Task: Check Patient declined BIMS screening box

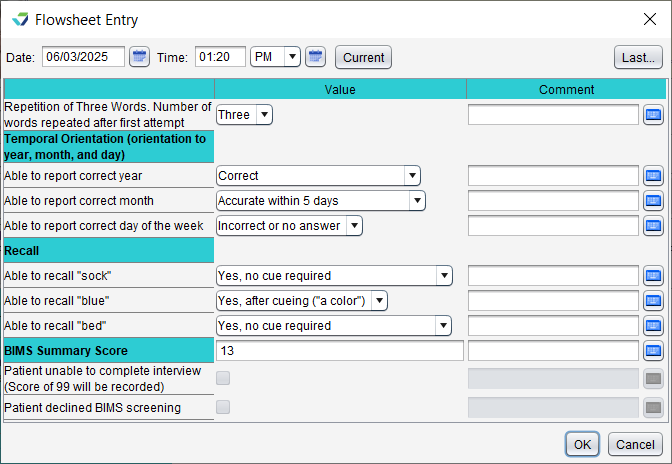Action: [x=223, y=407]
